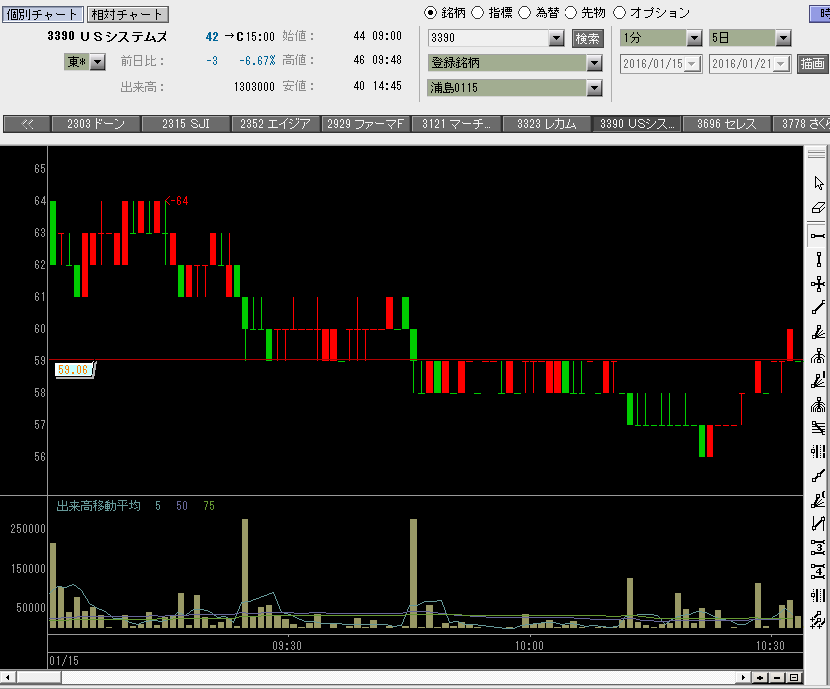Click the 59.06 price line label
Viewport: 830px width, 689px height.
pyautogui.click(x=74, y=369)
